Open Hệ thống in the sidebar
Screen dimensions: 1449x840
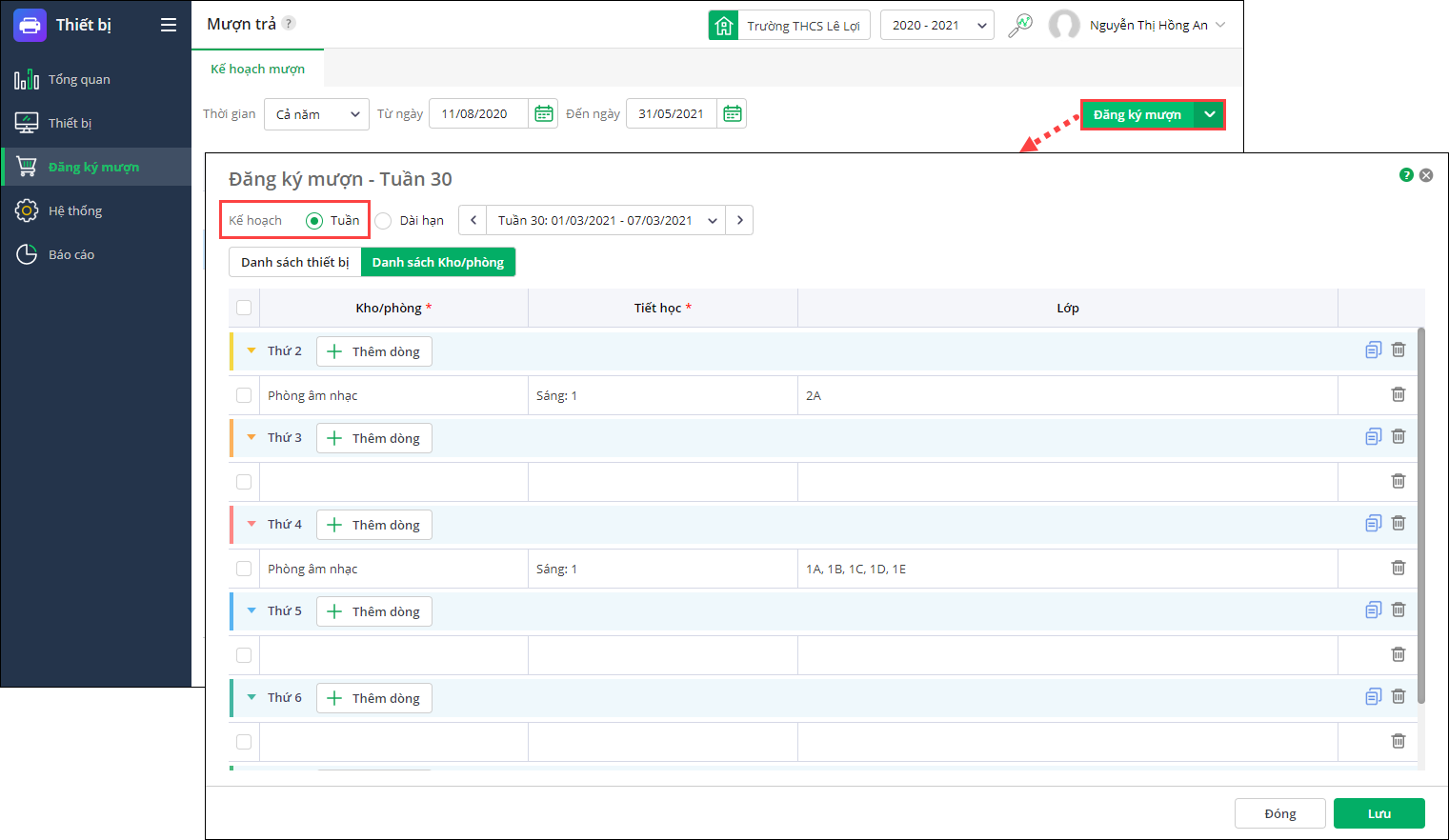coord(96,210)
